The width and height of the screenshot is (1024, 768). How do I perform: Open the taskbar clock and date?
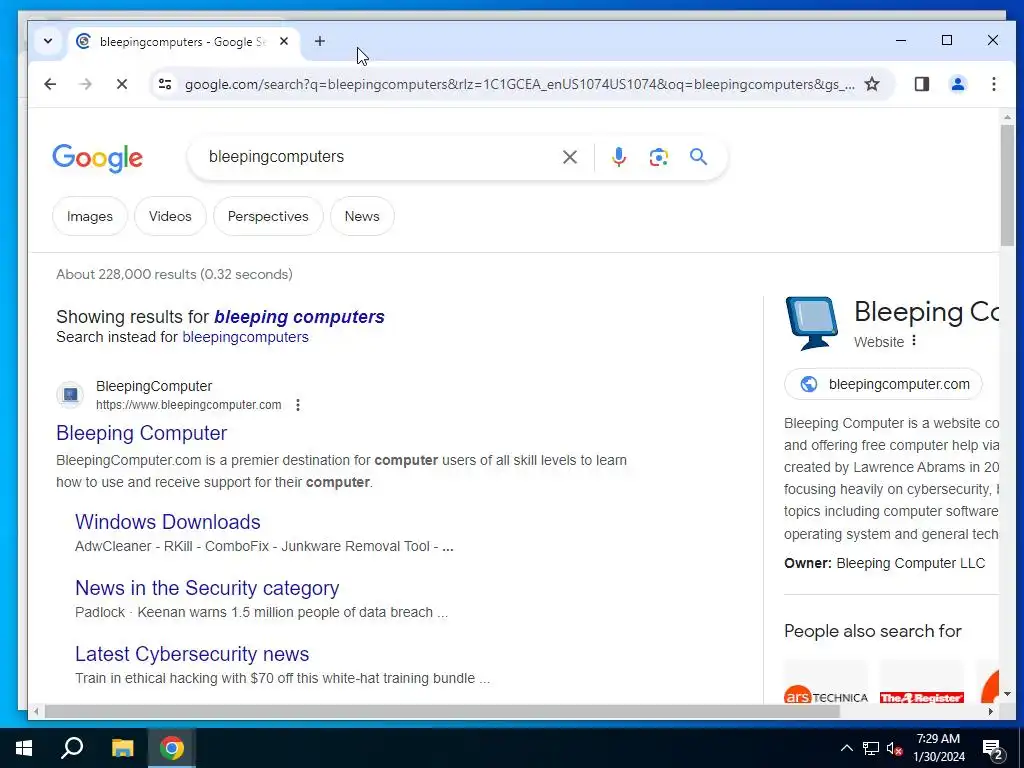(x=938, y=748)
